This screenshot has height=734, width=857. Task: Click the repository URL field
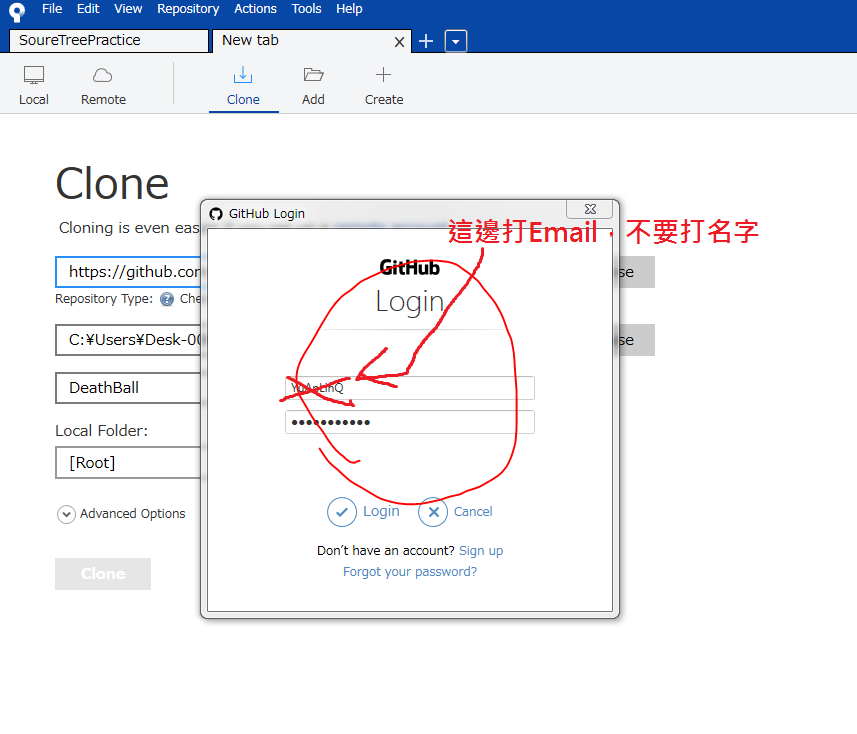[128, 272]
